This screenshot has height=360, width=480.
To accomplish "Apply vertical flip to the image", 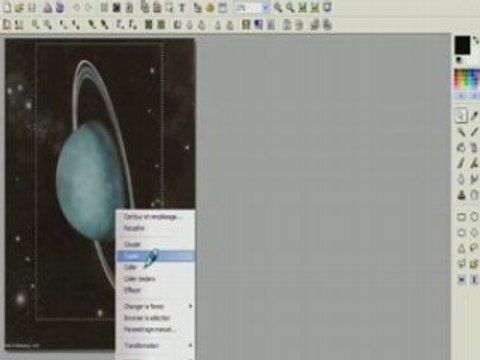I will click(299, 25).
